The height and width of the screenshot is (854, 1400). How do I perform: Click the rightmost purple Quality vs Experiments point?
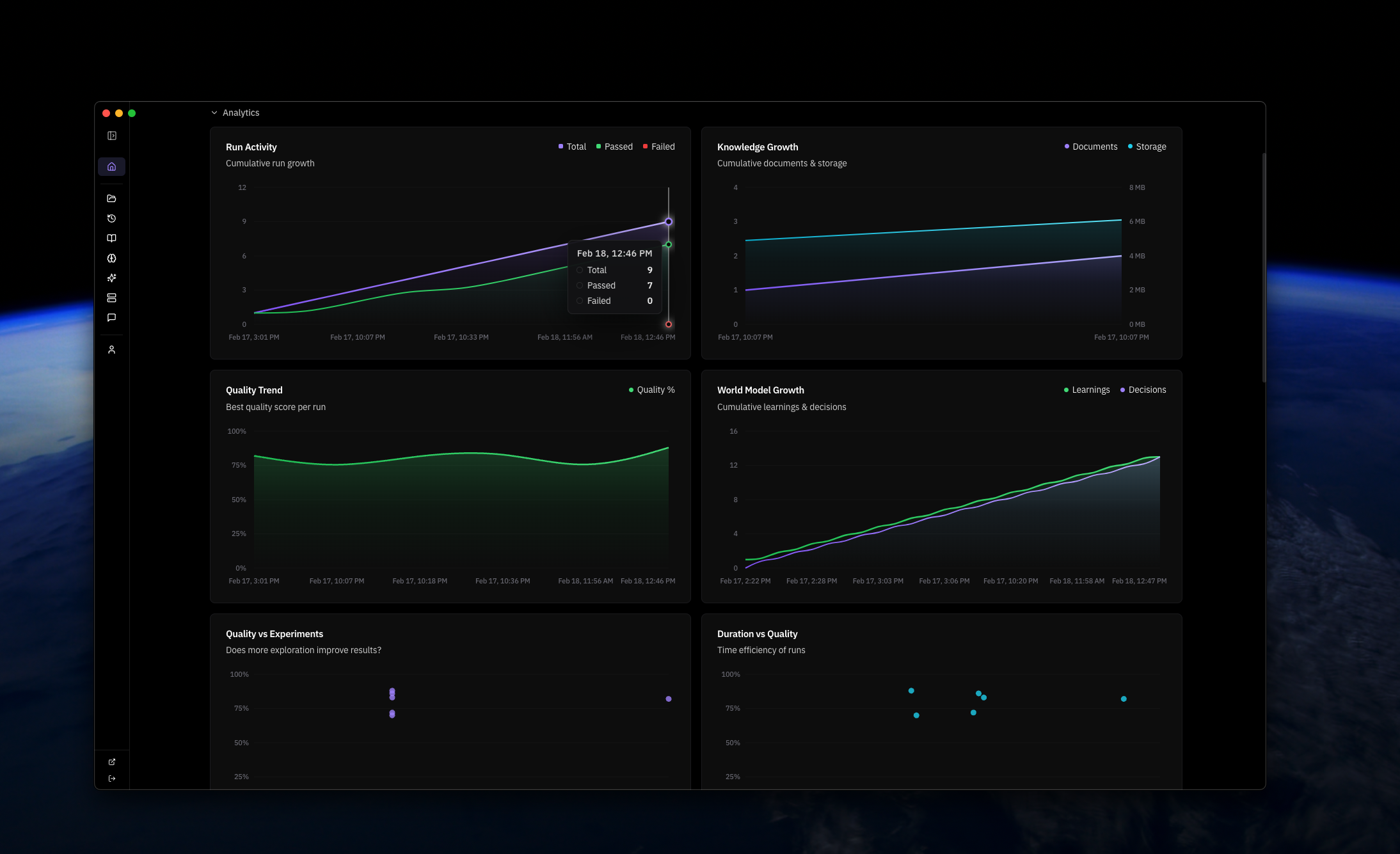pos(669,699)
